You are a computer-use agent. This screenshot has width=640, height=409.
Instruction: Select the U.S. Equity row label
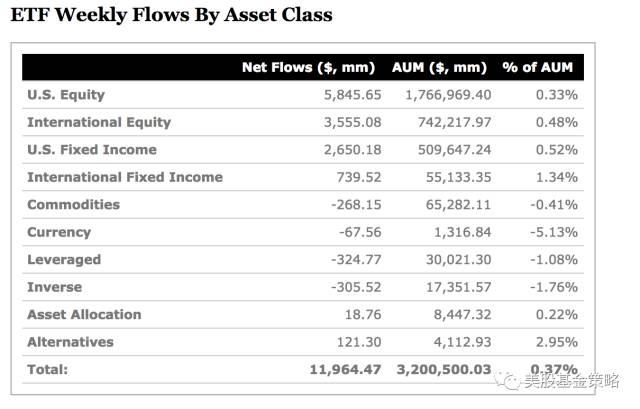(x=66, y=95)
